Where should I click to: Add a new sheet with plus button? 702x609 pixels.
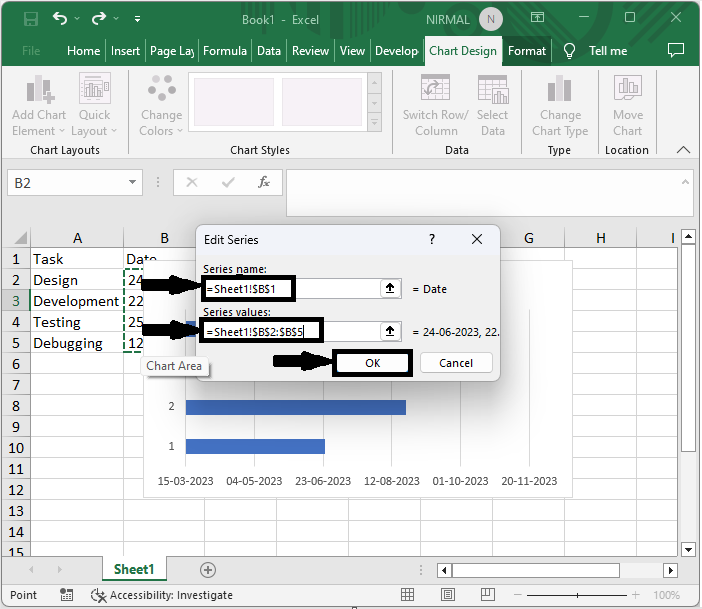coord(208,569)
